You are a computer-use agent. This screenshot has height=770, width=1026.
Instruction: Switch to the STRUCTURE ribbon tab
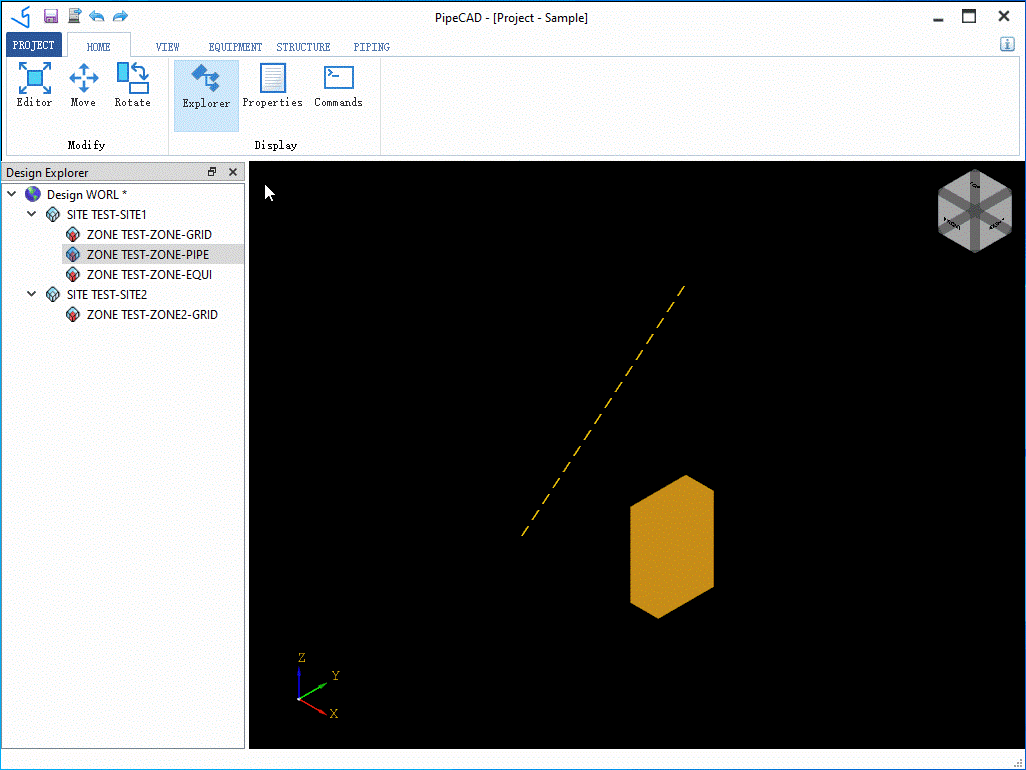(303, 47)
